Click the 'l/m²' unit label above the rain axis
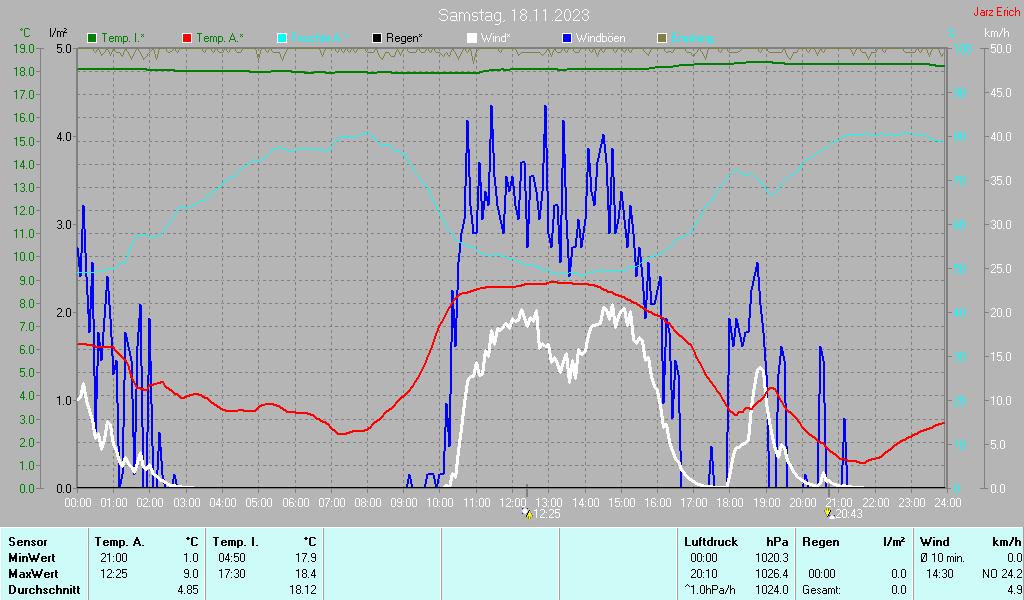The image size is (1024, 600). click(57, 33)
